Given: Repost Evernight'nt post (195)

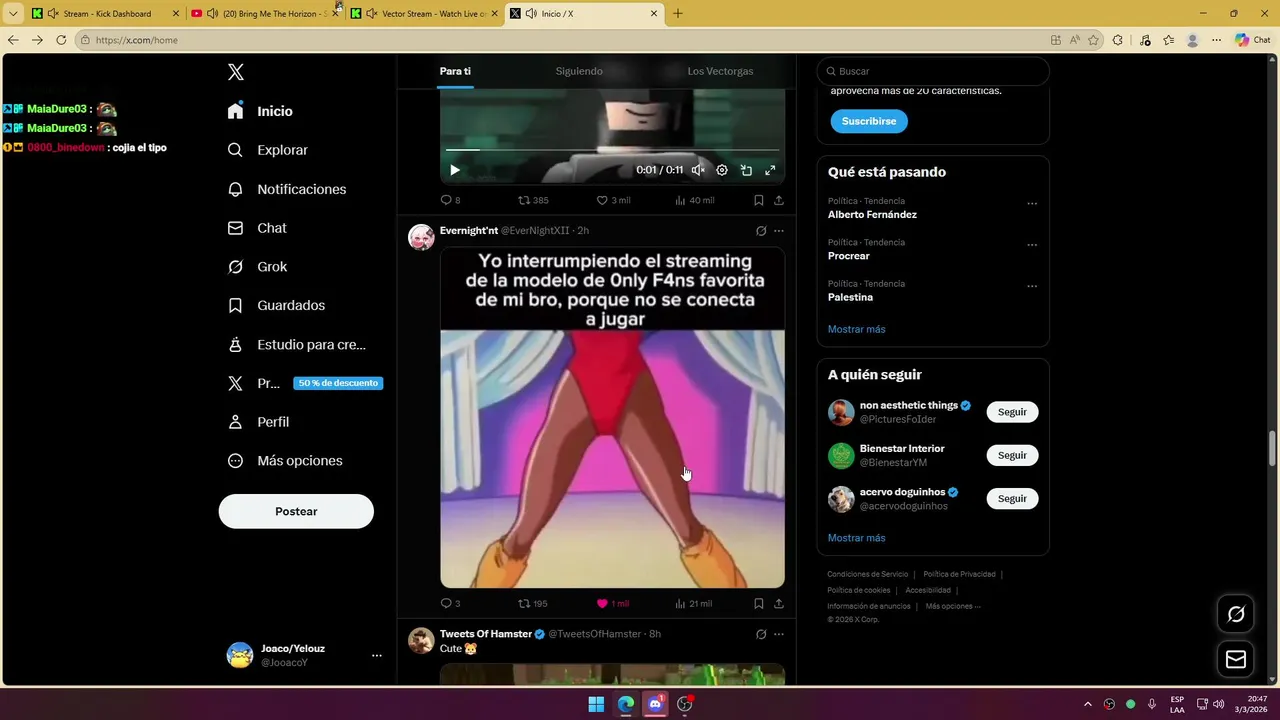Looking at the screenshot, I should [533, 604].
